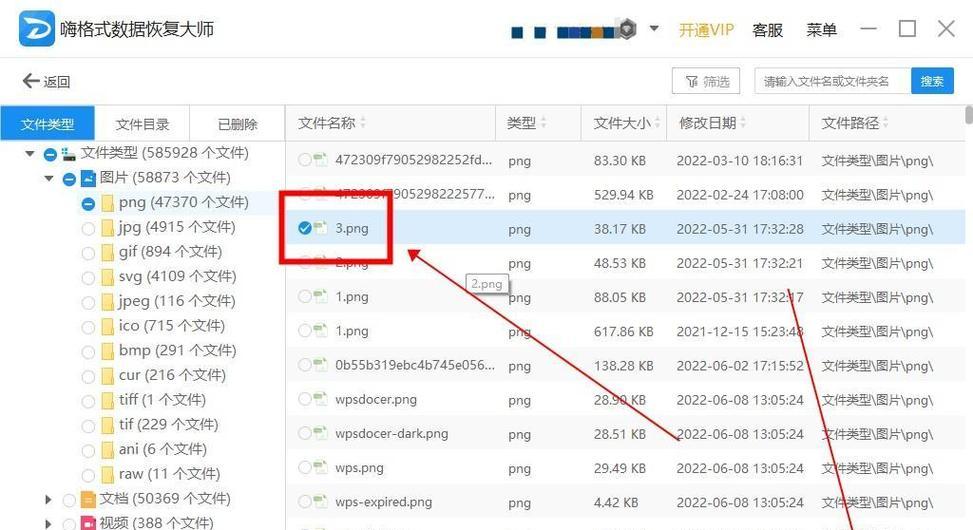Select the tiff folder icon

point(107,400)
